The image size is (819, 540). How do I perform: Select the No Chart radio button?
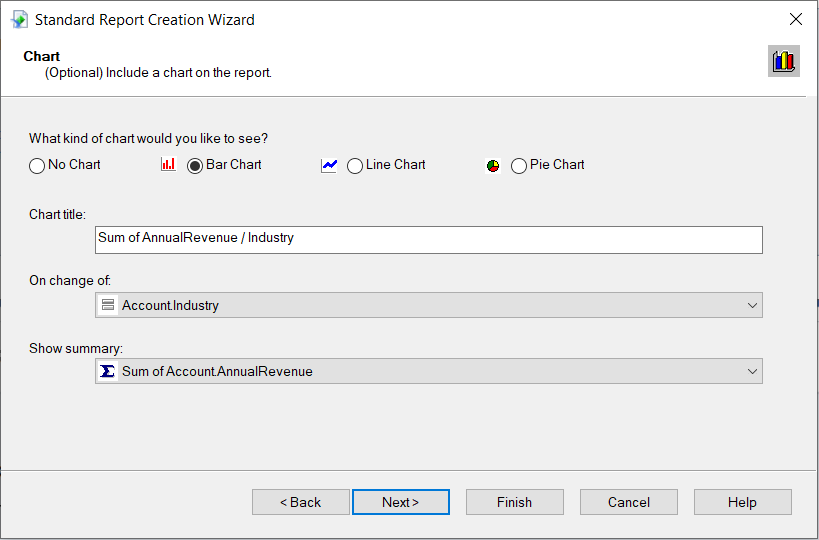click(x=37, y=166)
